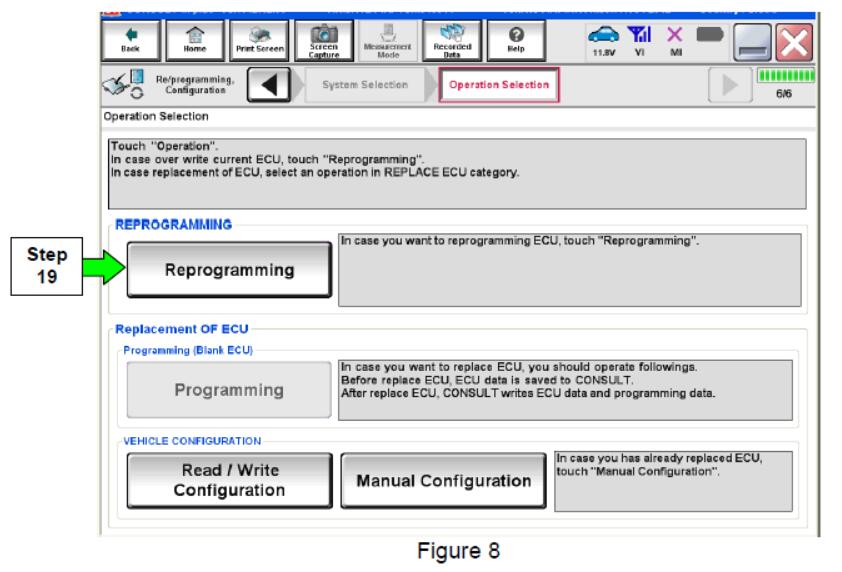Click the dark battery indicator icon

710,35
